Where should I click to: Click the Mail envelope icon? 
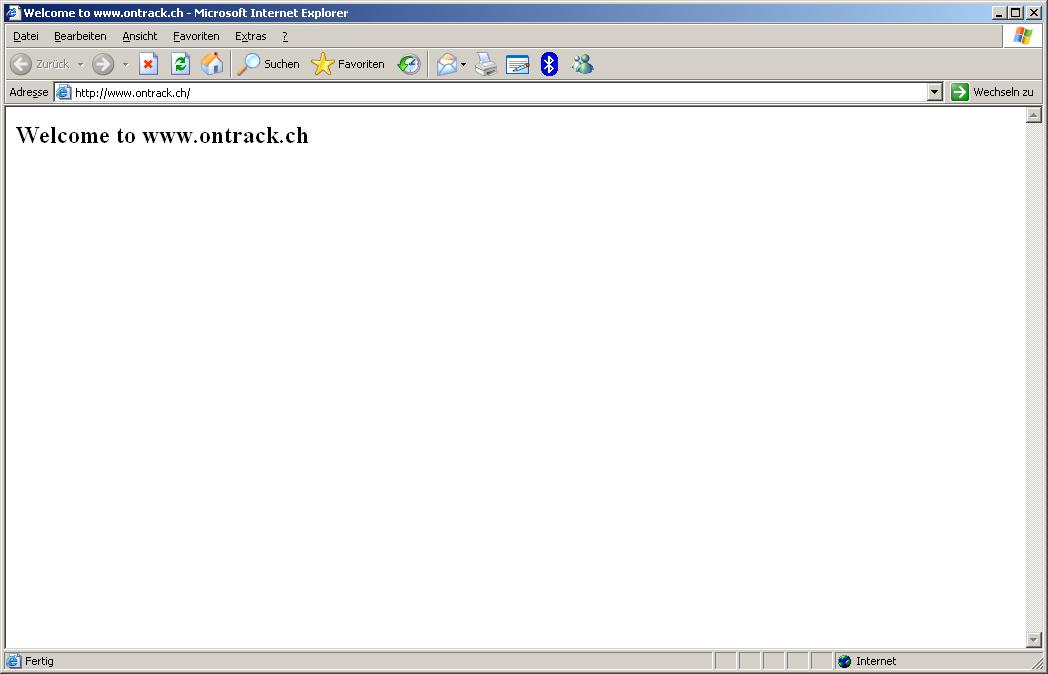(x=446, y=64)
